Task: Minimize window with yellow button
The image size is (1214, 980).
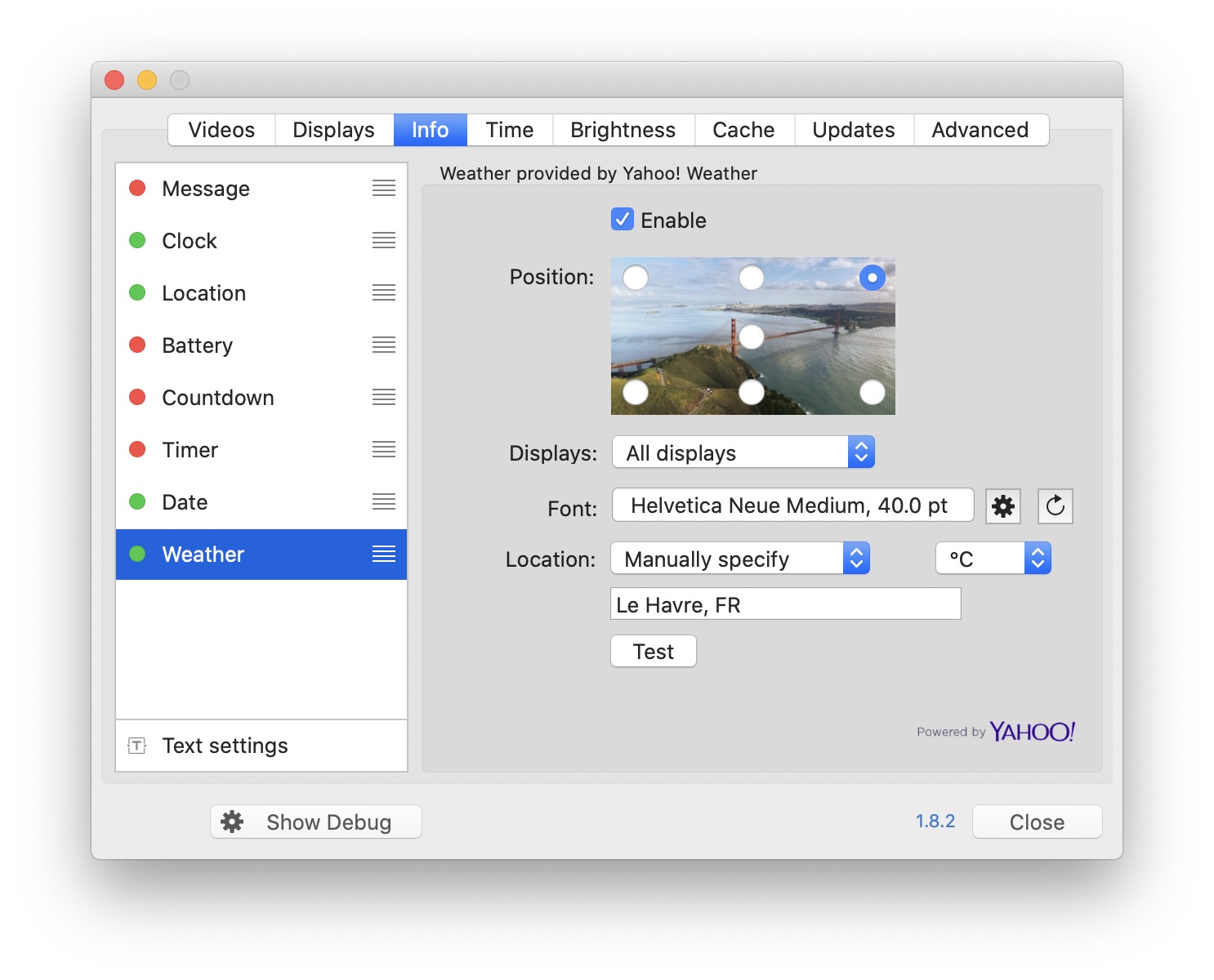Action: tap(147, 80)
